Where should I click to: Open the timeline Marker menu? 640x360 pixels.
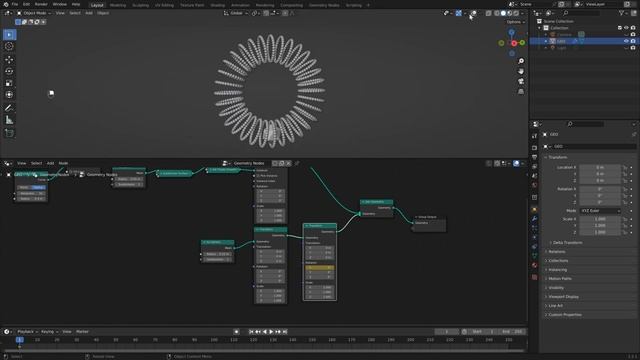[x=82, y=332]
